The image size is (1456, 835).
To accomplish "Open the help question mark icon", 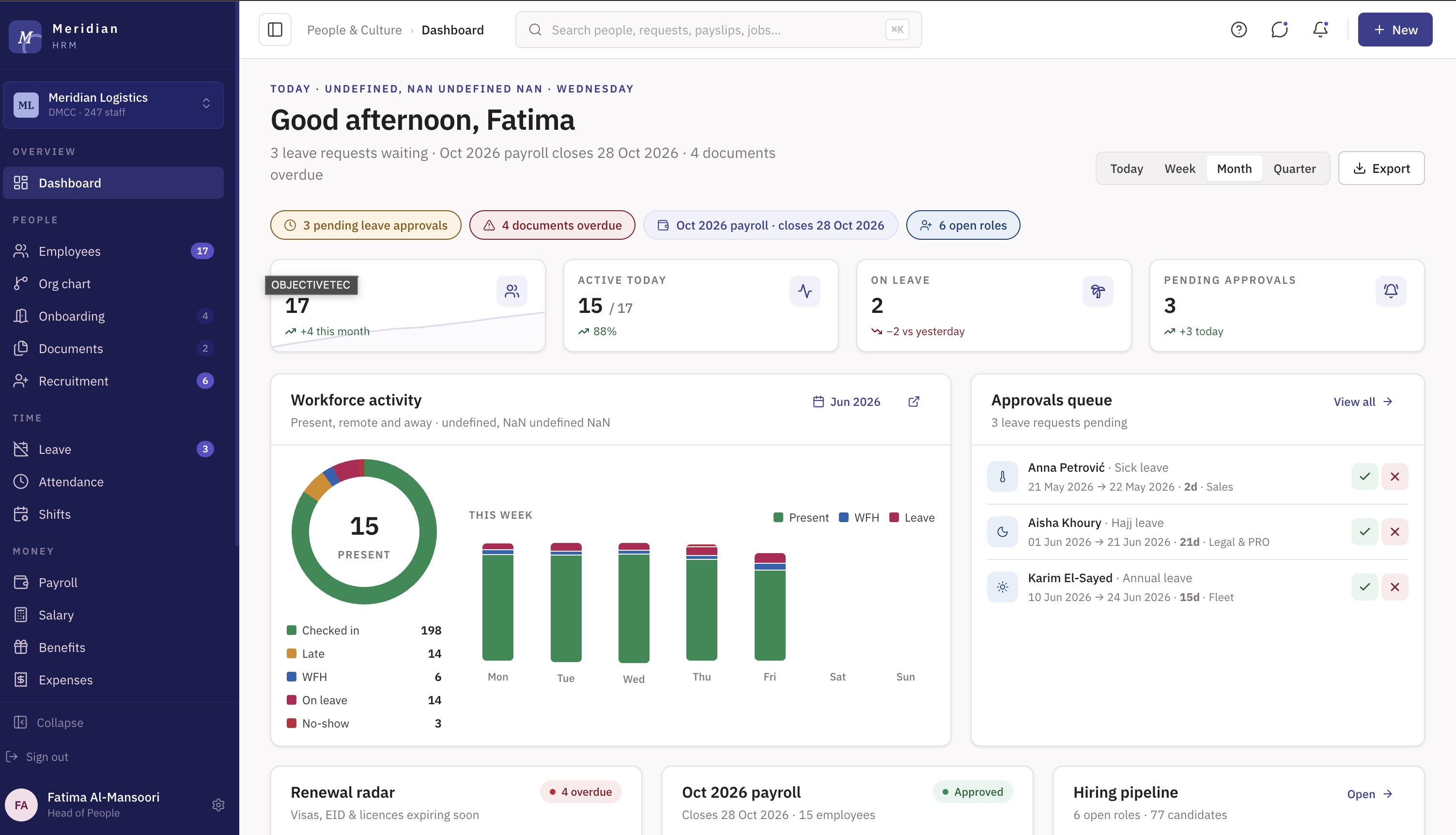I will click(x=1239, y=30).
